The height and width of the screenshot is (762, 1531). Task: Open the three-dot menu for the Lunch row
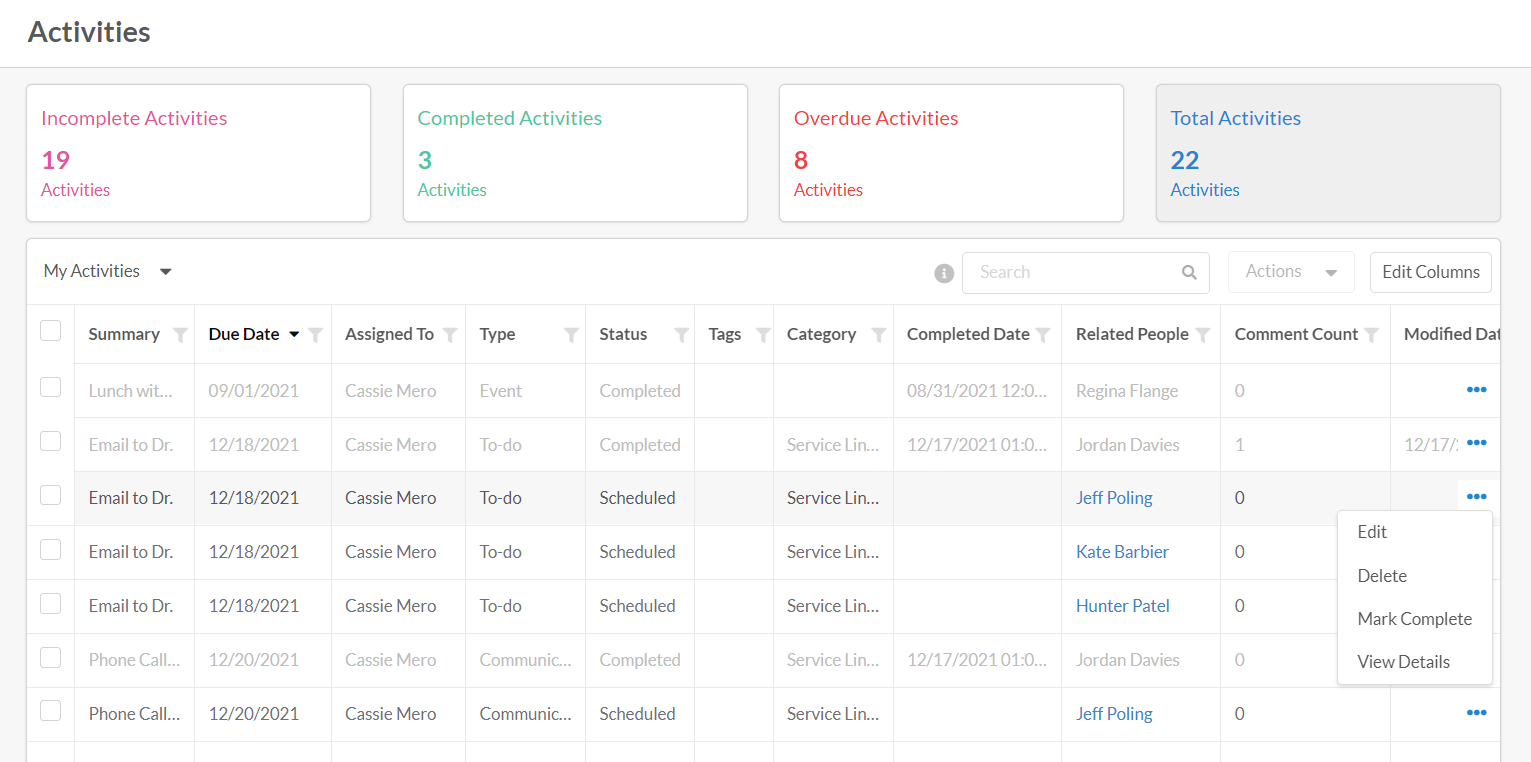(x=1476, y=390)
